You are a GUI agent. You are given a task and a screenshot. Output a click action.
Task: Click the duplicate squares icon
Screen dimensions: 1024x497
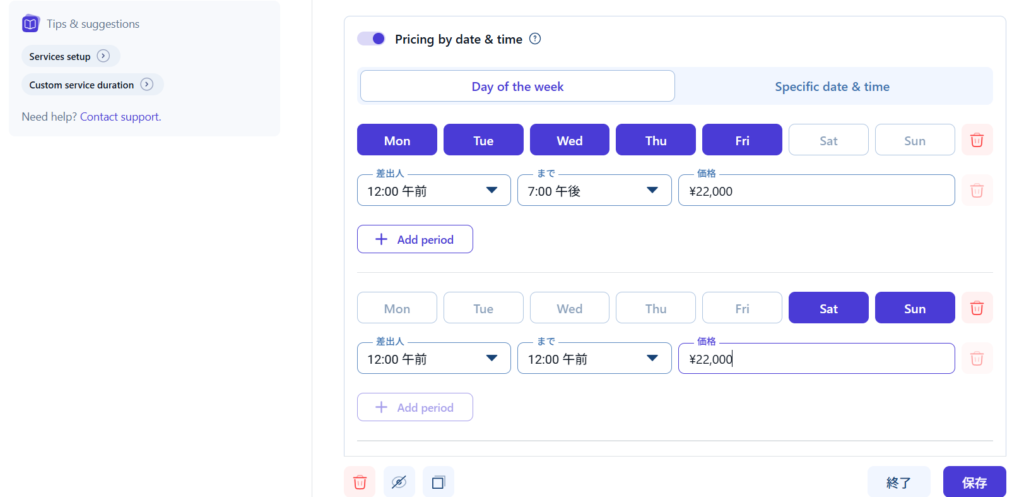click(x=438, y=482)
